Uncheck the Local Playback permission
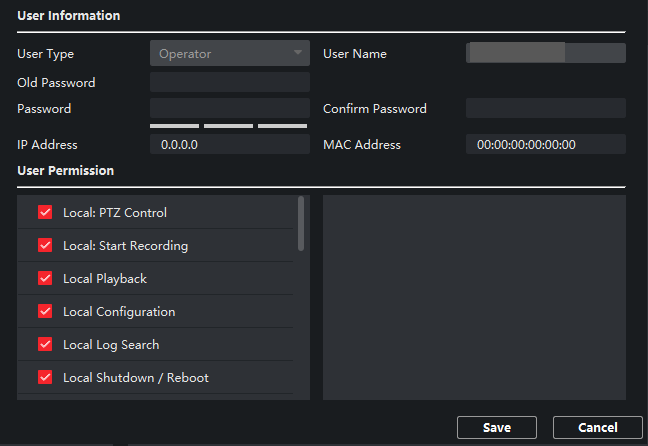Image resolution: width=648 pixels, height=446 pixels. point(45,278)
